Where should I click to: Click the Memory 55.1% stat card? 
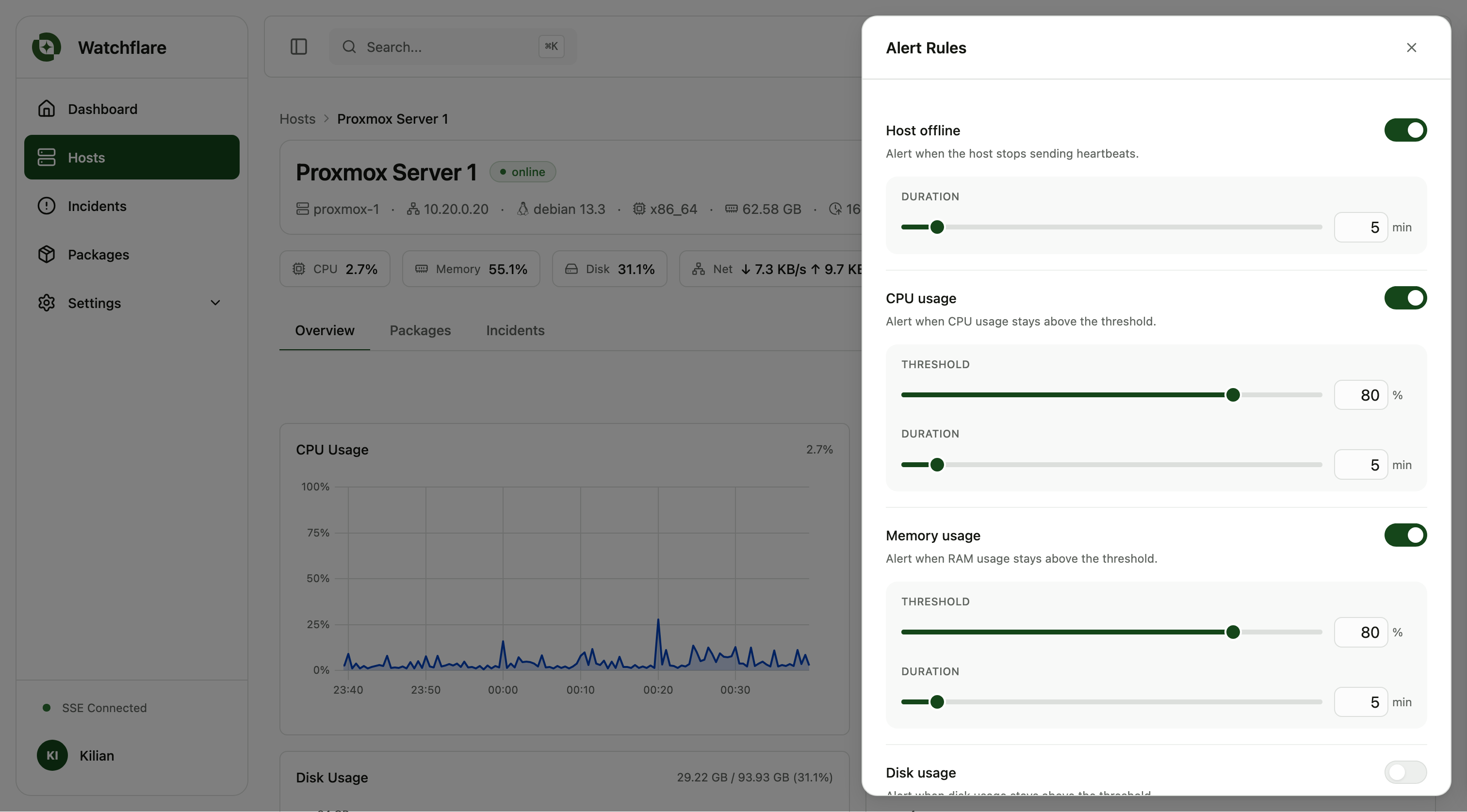471,269
